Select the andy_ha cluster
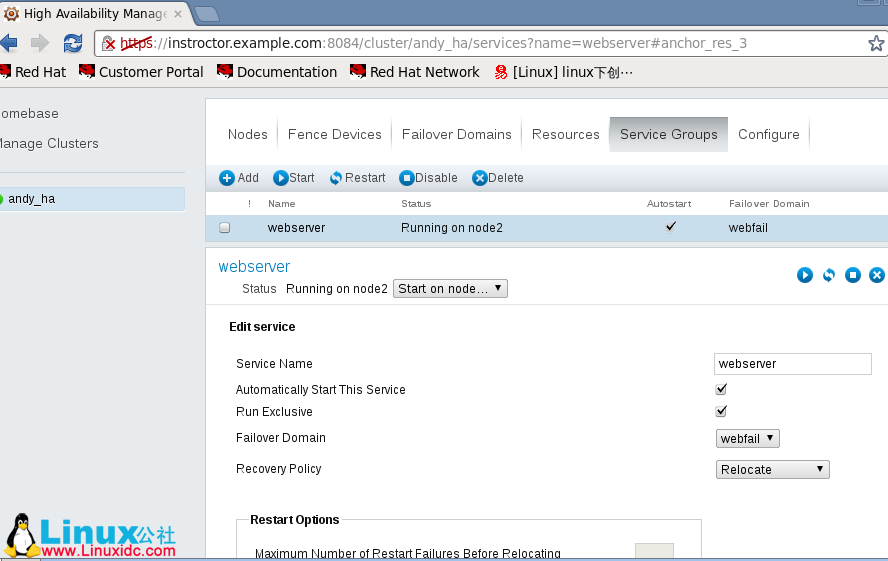 click(92, 199)
